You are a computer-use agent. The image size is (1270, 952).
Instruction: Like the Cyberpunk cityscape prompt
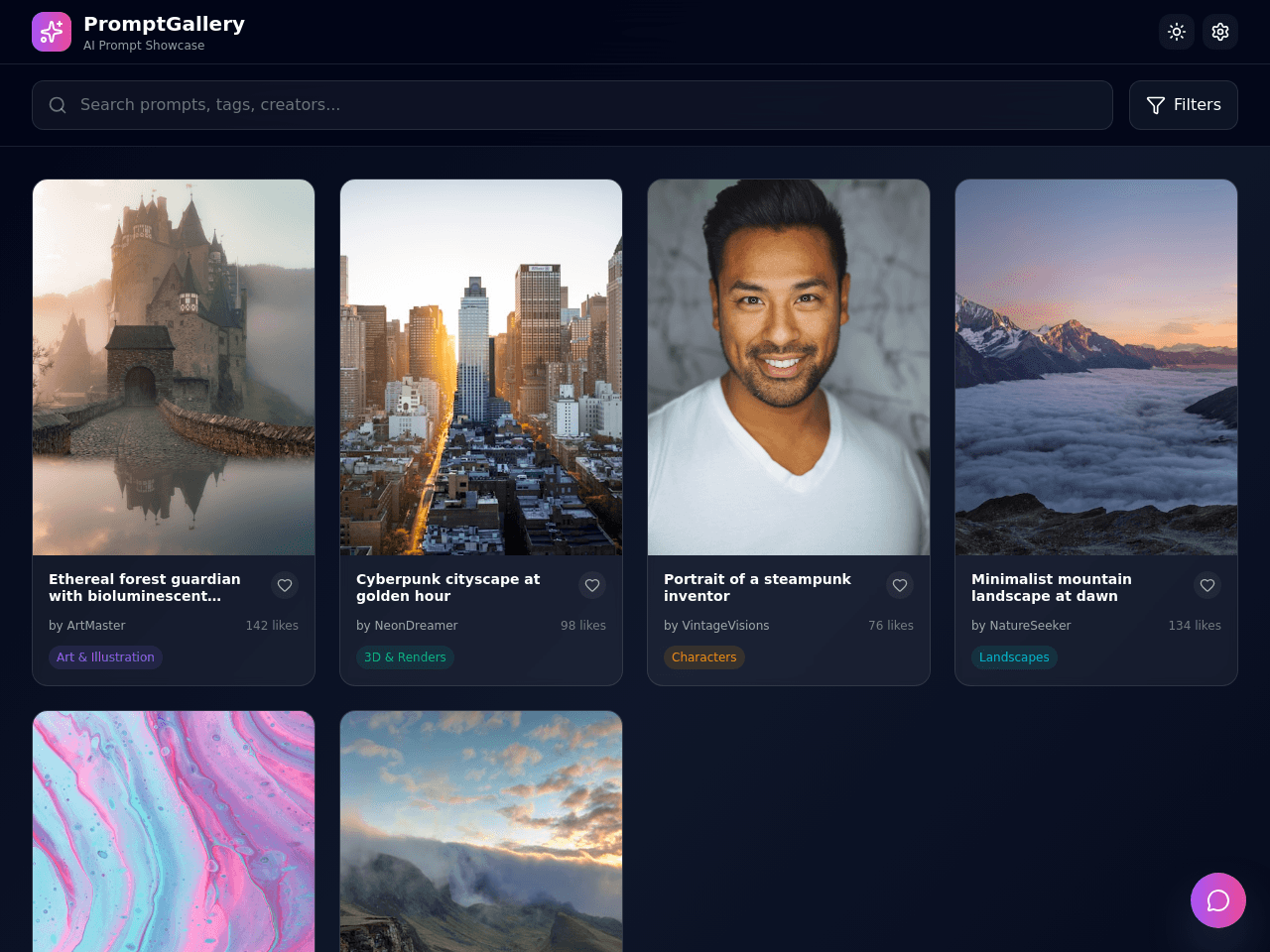pos(592,586)
